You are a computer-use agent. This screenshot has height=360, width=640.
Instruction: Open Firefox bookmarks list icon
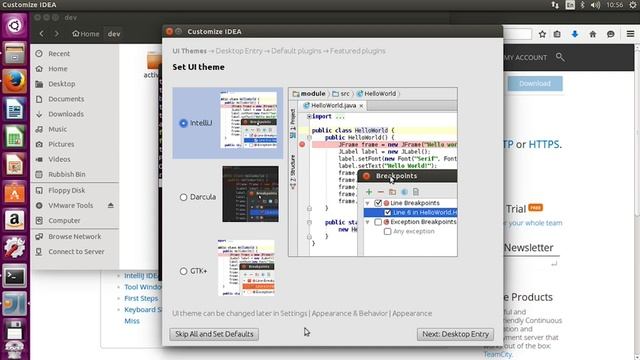557,34
